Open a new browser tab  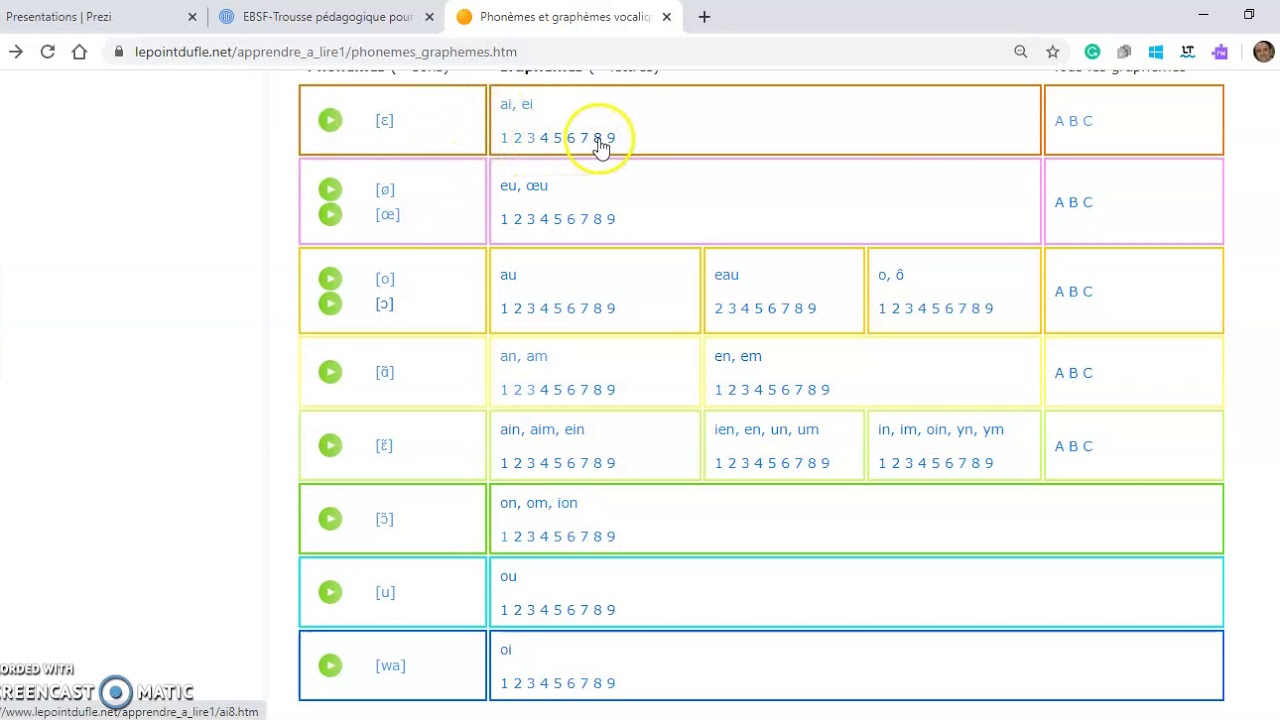coord(704,17)
